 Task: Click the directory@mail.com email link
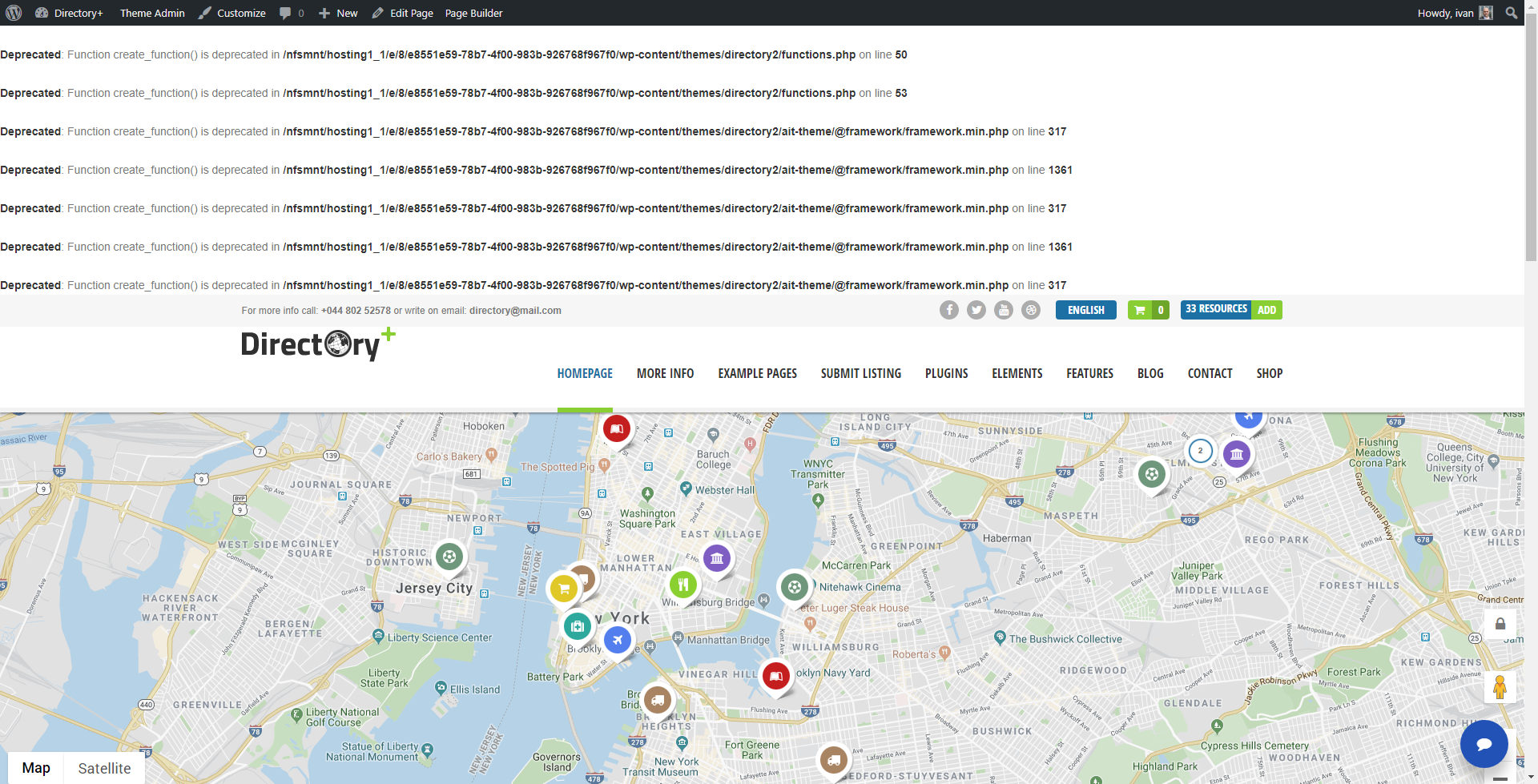pyautogui.click(x=515, y=311)
